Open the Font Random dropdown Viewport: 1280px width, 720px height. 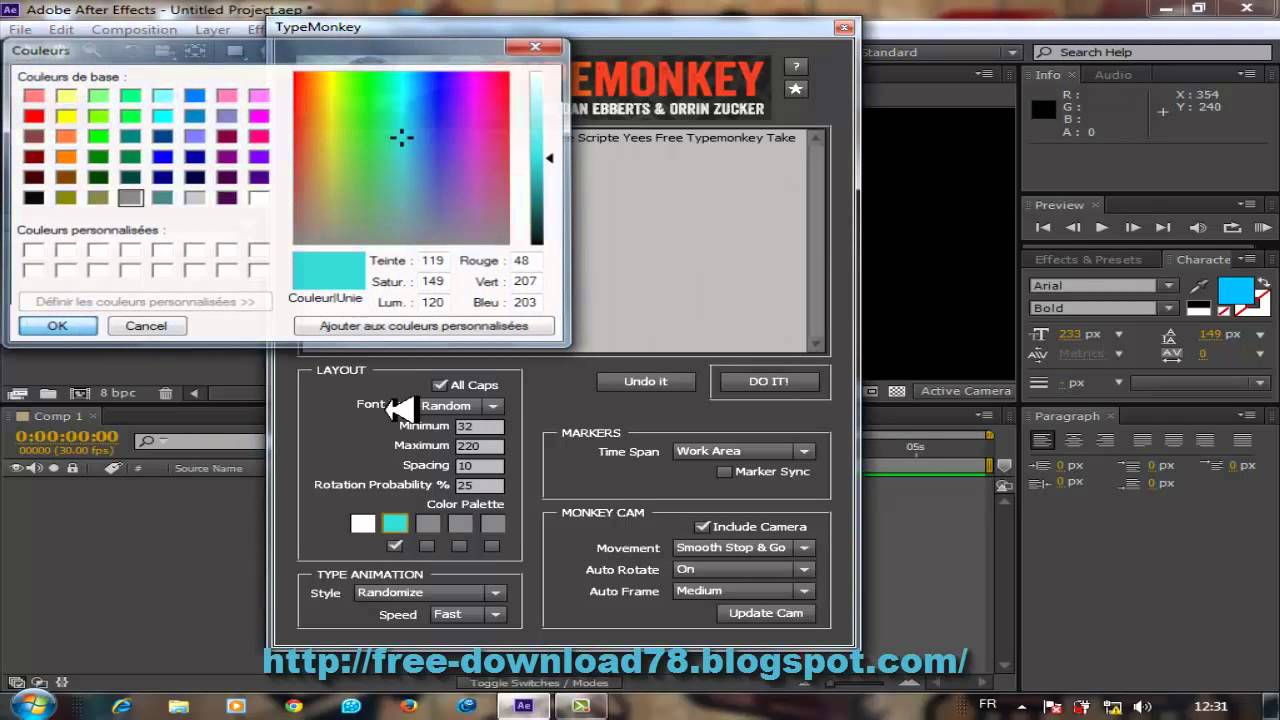pyautogui.click(x=460, y=406)
